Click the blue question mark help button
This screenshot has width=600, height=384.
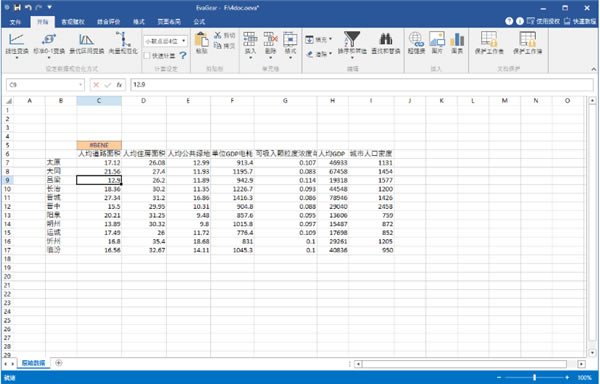pyautogui.click(x=183, y=56)
